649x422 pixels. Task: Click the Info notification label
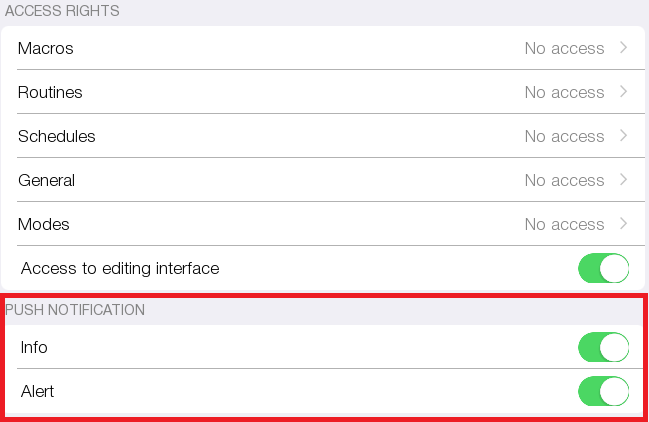coord(34,347)
